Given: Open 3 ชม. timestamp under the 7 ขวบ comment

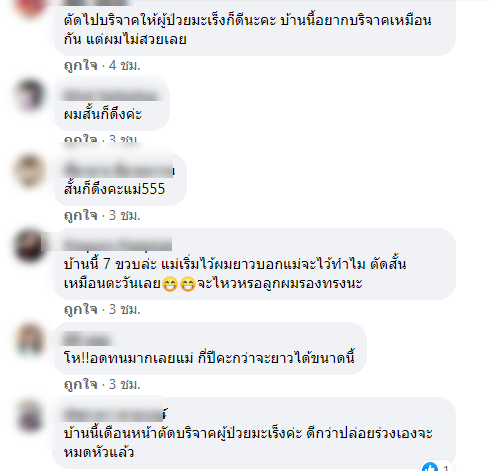Looking at the screenshot, I should [124, 309].
